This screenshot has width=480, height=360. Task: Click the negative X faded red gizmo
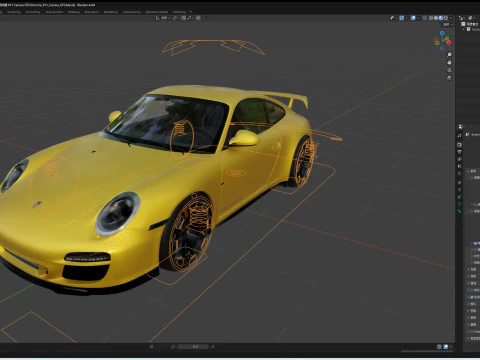point(436,39)
